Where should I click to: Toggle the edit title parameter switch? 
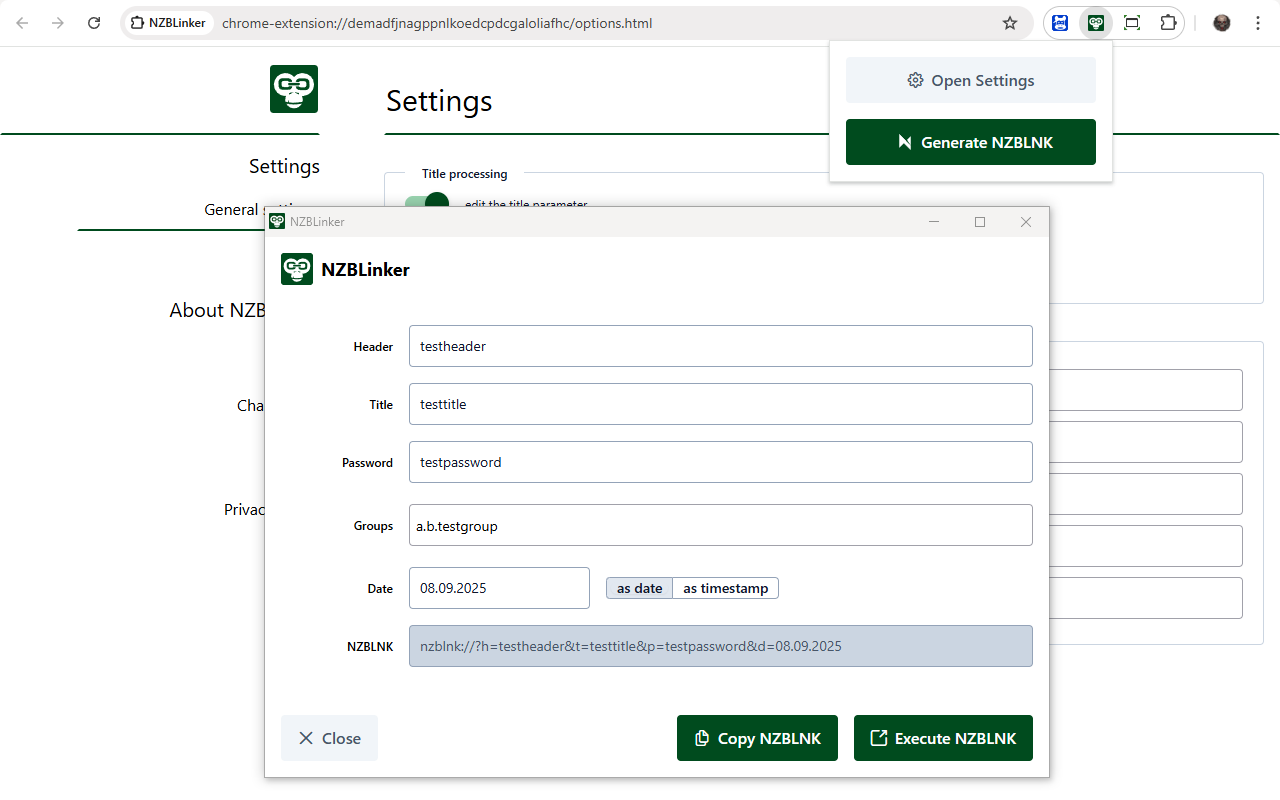click(427, 200)
